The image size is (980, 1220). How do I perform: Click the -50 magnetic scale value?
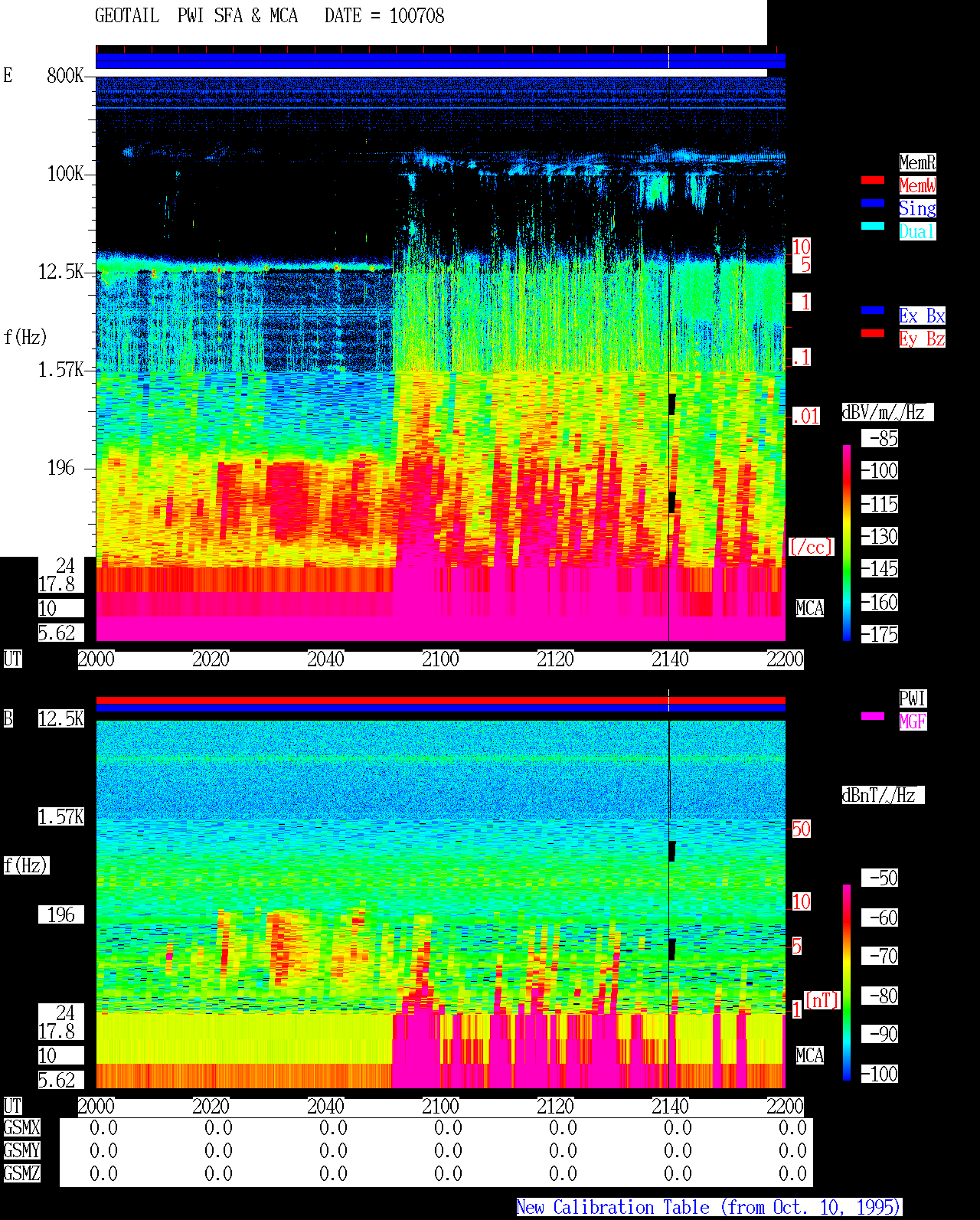coord(880,878)
